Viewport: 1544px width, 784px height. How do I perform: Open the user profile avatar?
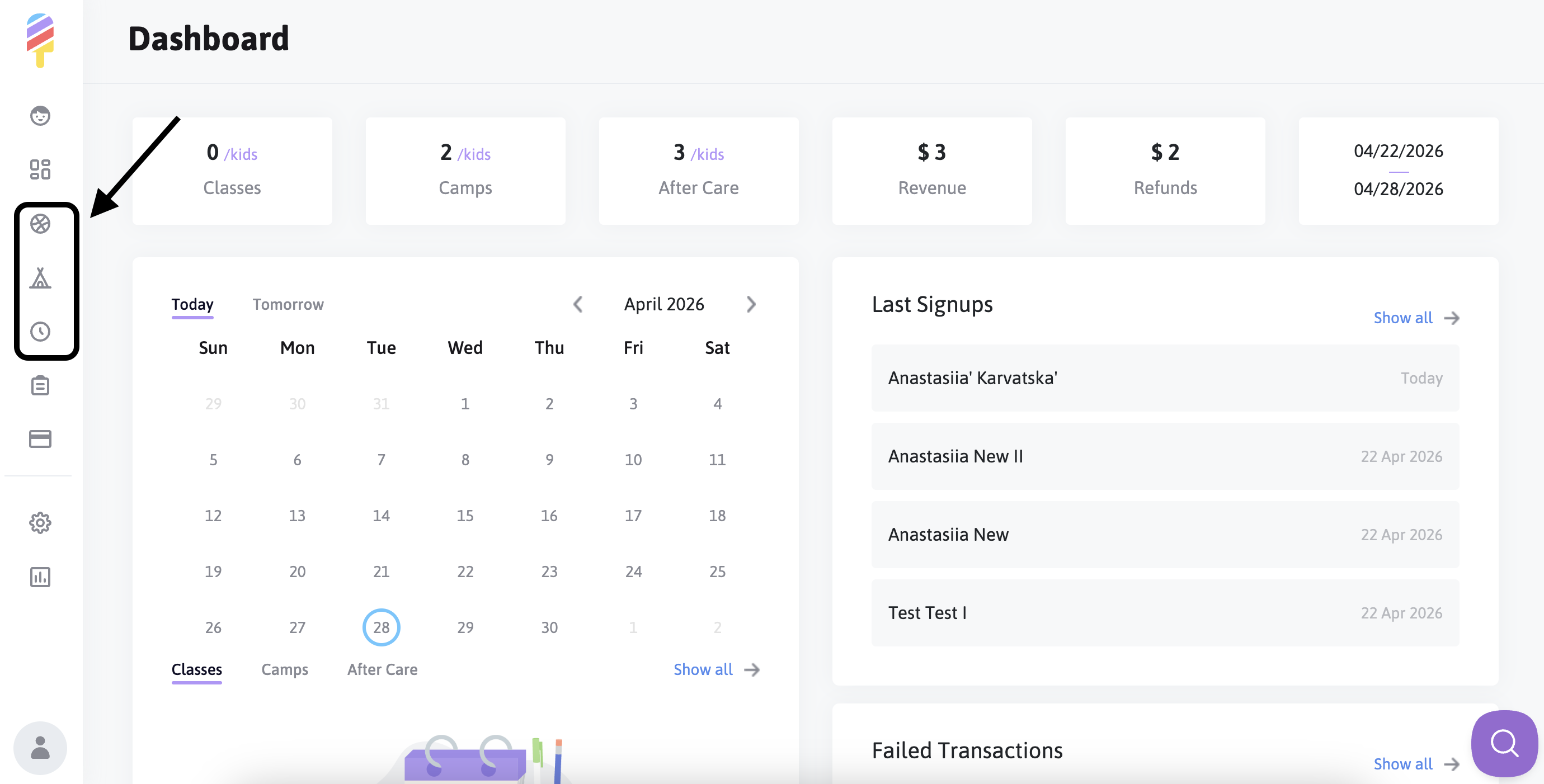pos(40,748)
